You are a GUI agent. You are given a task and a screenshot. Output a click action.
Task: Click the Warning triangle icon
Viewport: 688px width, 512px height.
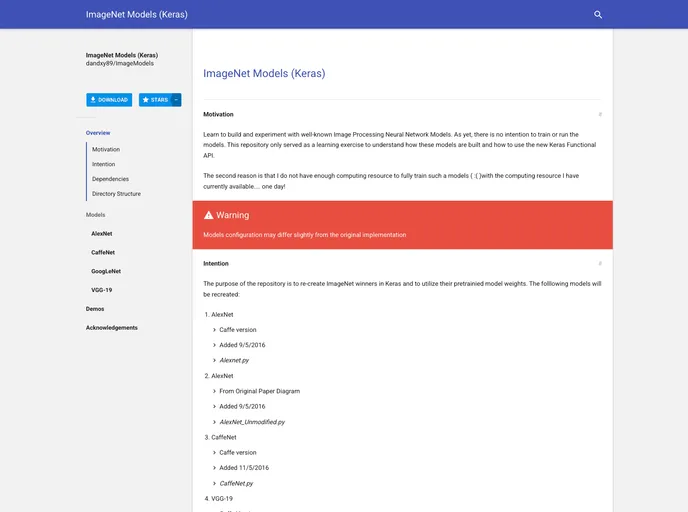click(208, 215)
